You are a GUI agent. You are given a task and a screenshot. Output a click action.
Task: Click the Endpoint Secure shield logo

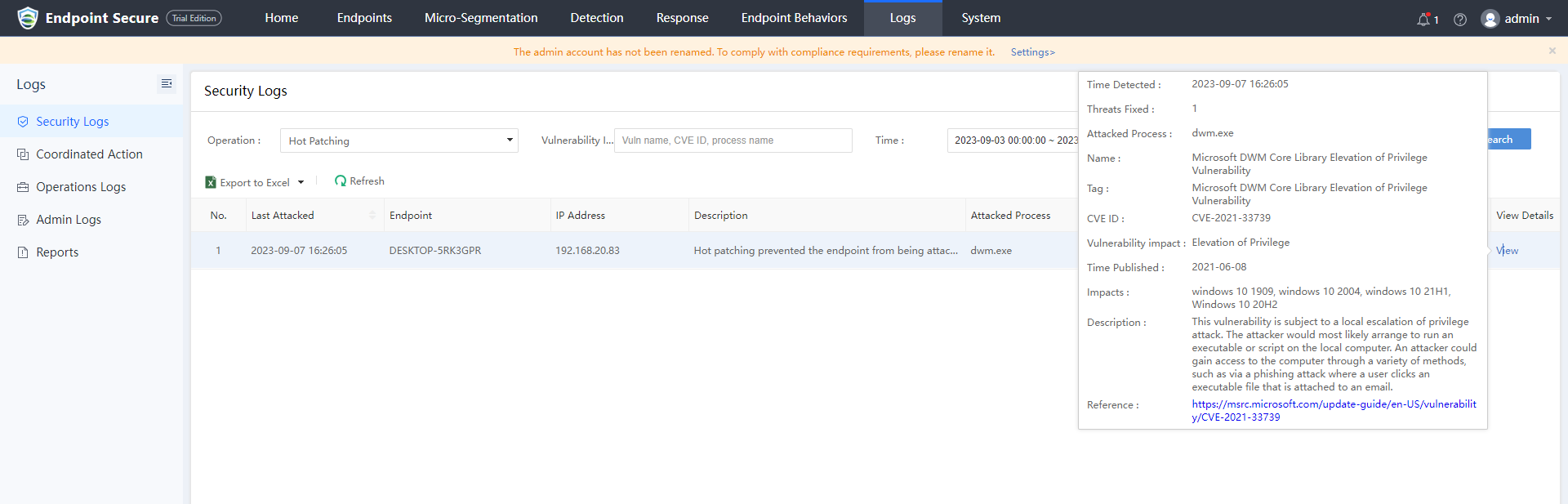[28, 18]
